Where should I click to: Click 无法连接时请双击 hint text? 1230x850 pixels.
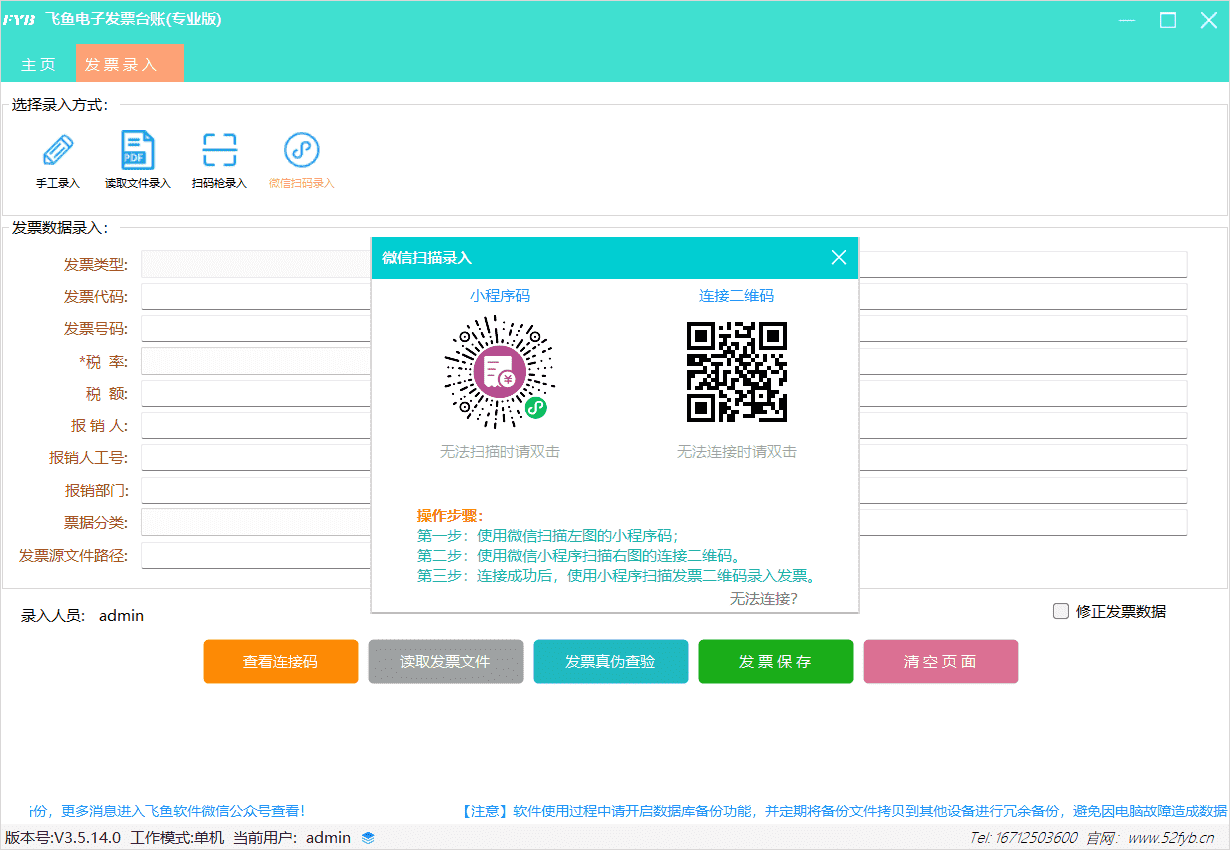coord(737,452)
